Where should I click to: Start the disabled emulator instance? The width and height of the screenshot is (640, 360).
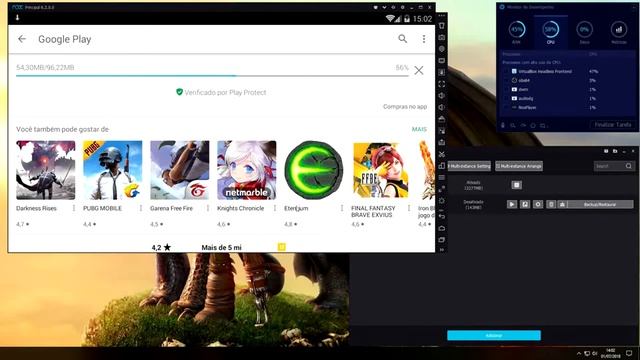[x=512, y=204]
